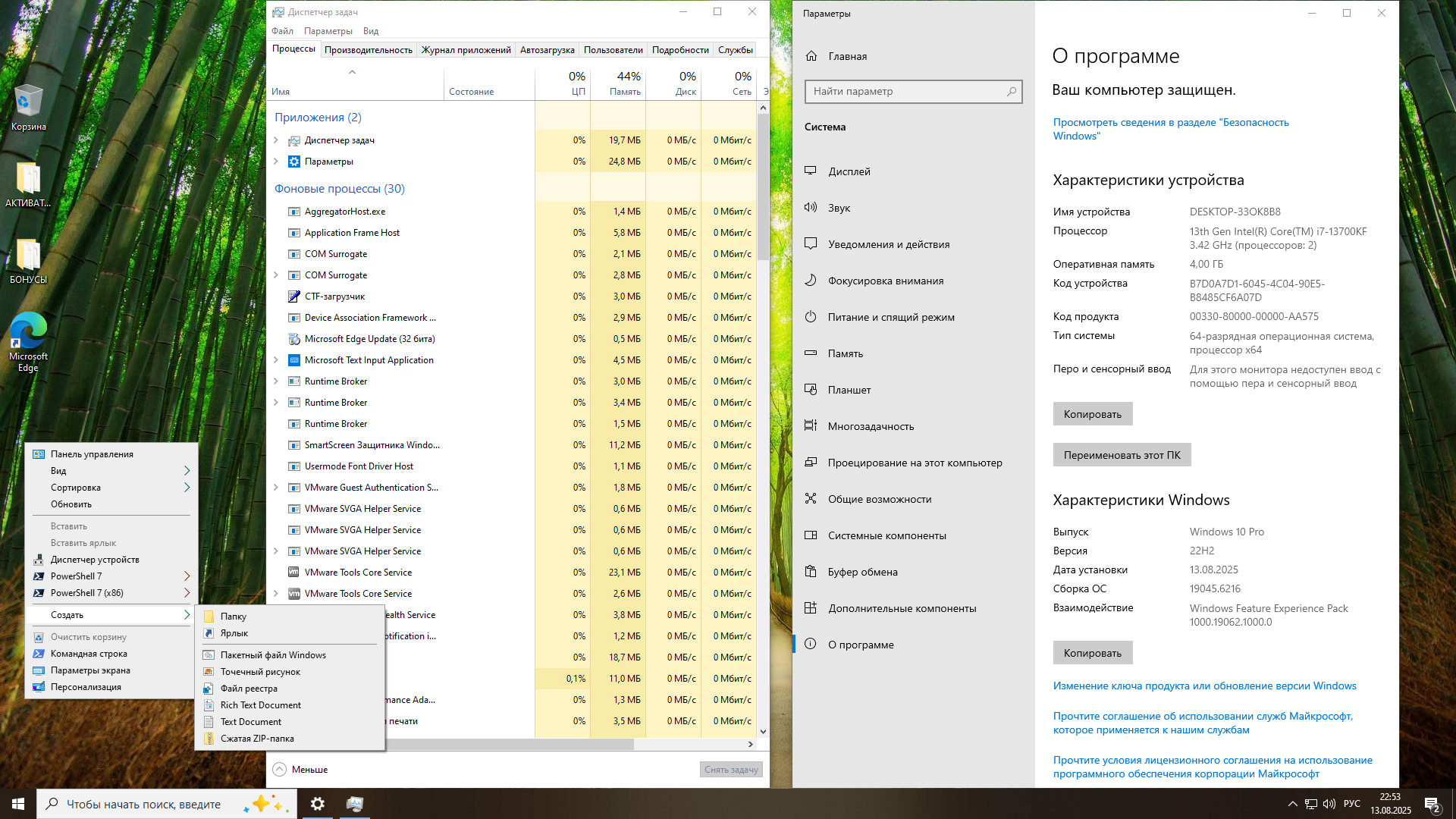Select Обновить in context menu
The width and height of the screenshot is (1456, 819).
pyautogui.click(x=111, y=504)
